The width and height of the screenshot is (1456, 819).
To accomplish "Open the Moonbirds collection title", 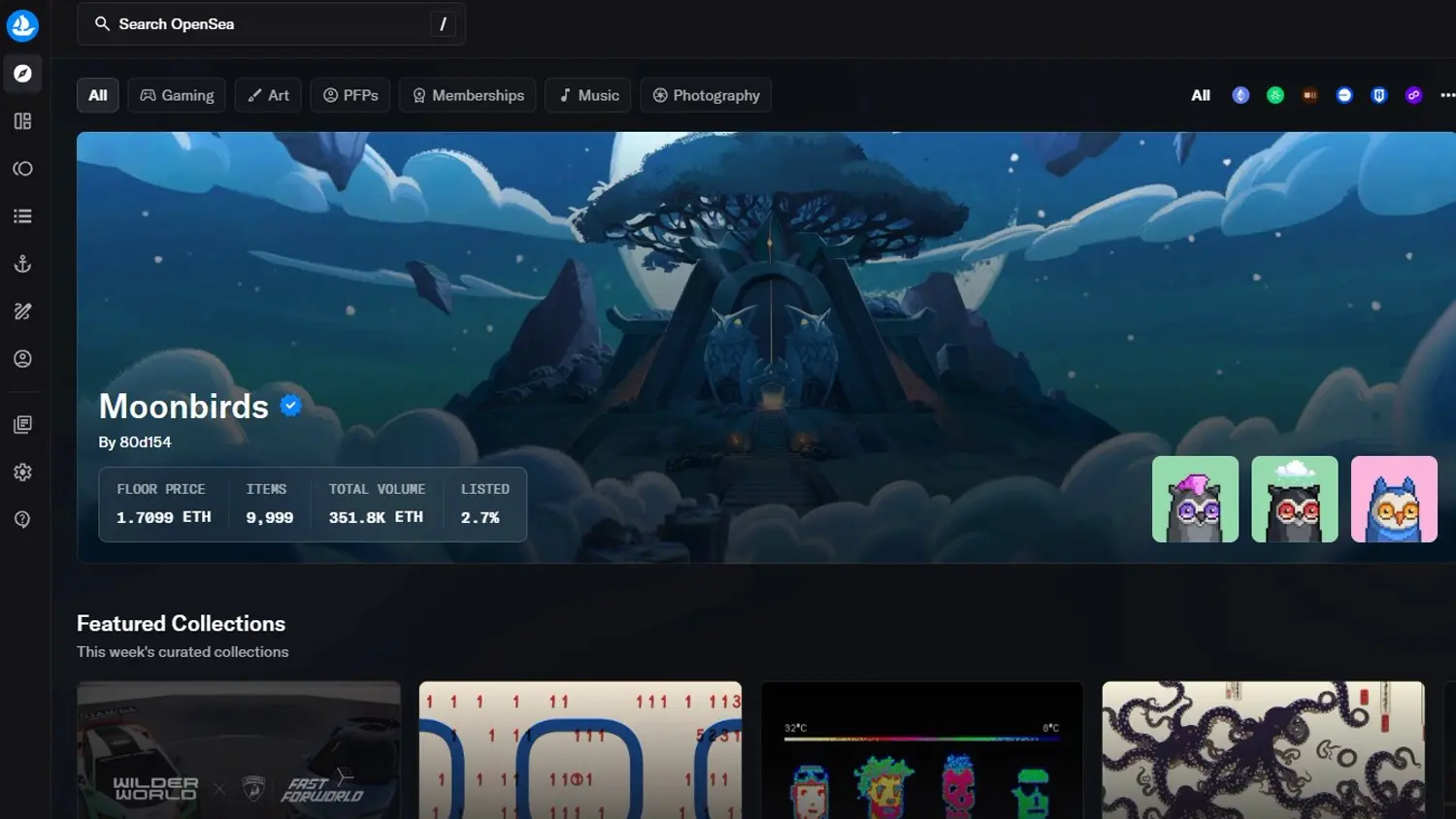I will click(183, 406).
